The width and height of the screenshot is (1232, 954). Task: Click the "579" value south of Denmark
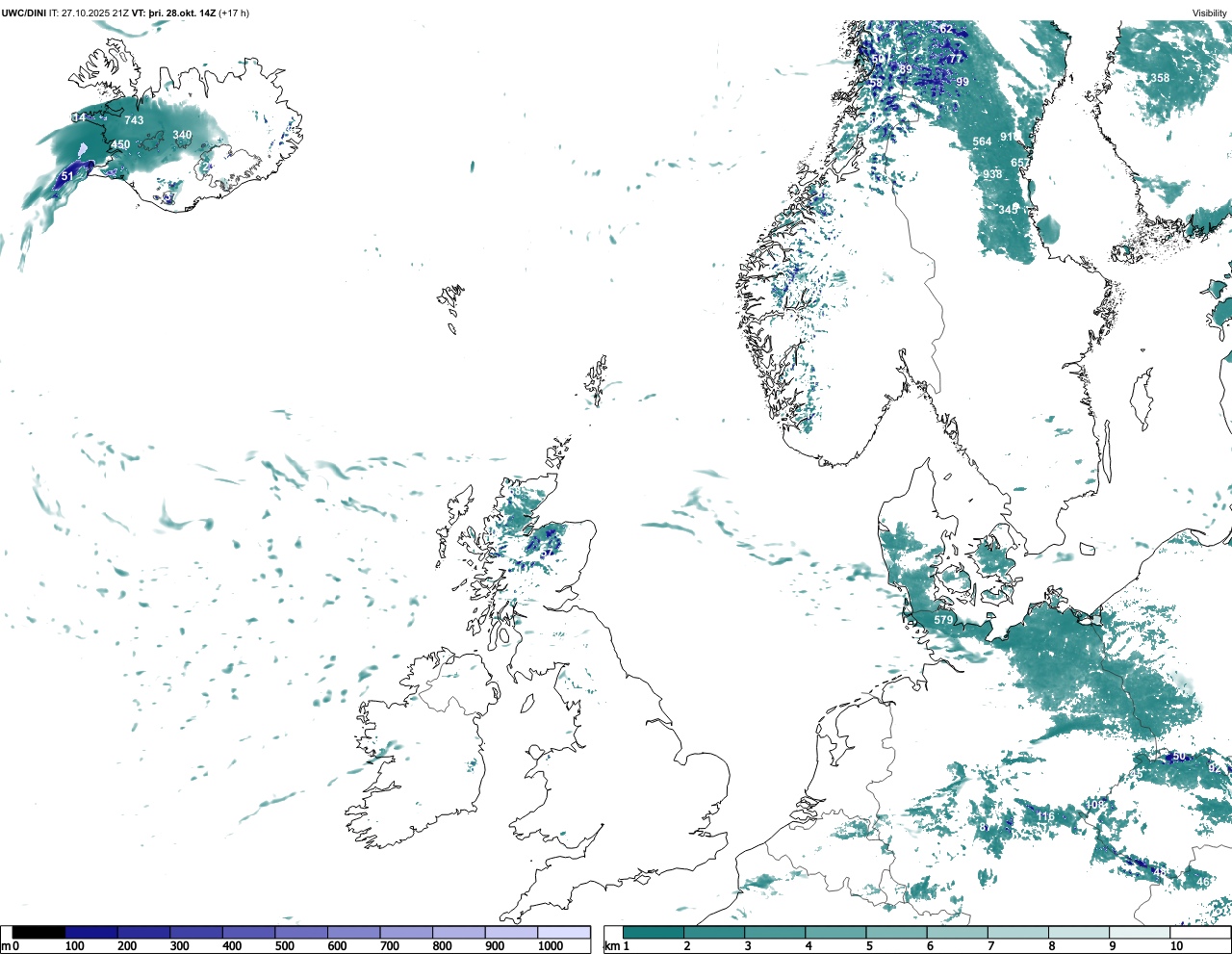(x=943, y=620)
